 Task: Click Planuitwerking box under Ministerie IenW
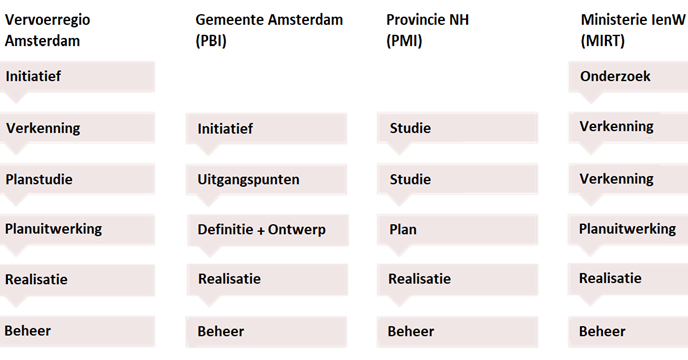point(628,229)
